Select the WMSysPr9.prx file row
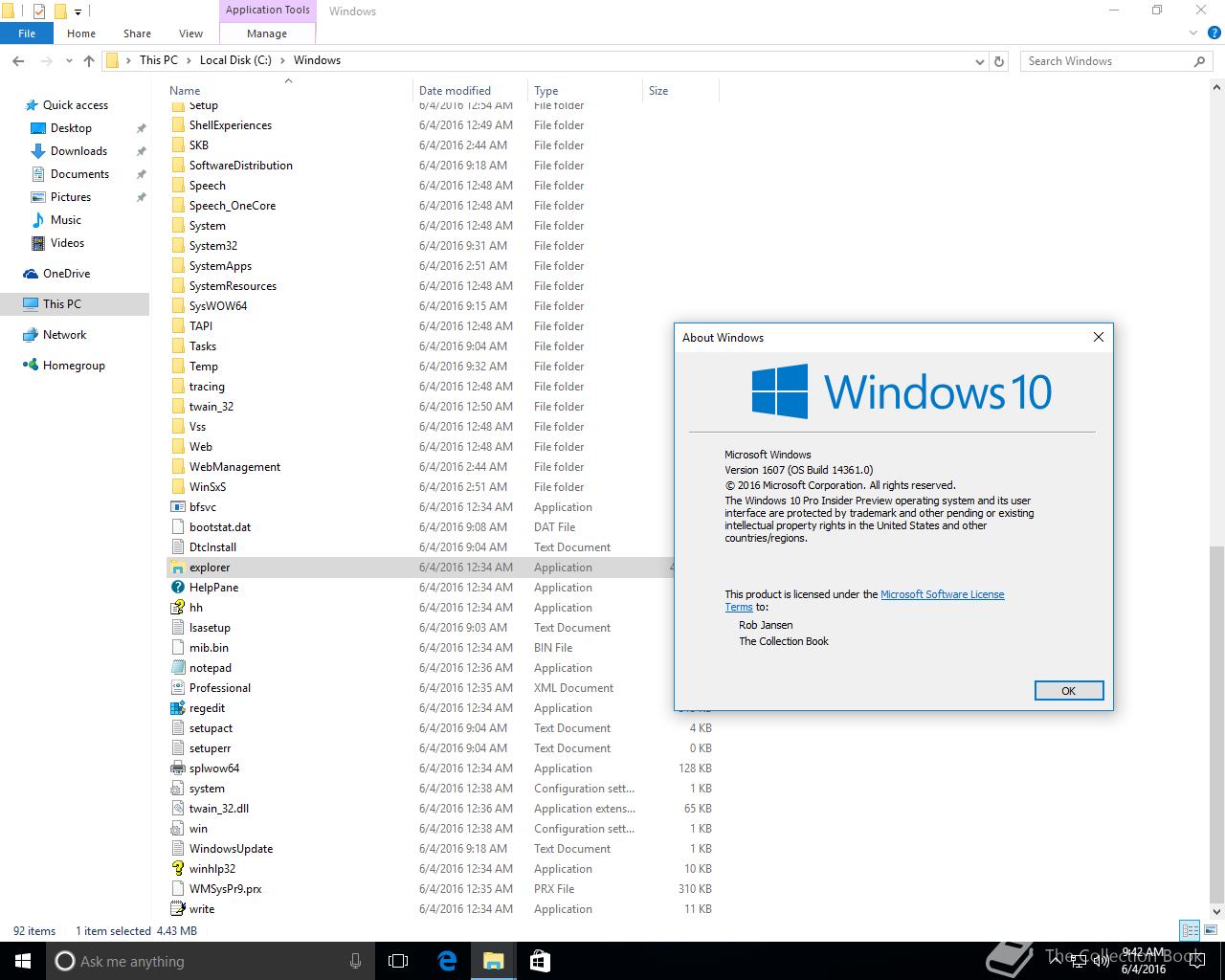The image size is (1225, 980). pos(443,889)
